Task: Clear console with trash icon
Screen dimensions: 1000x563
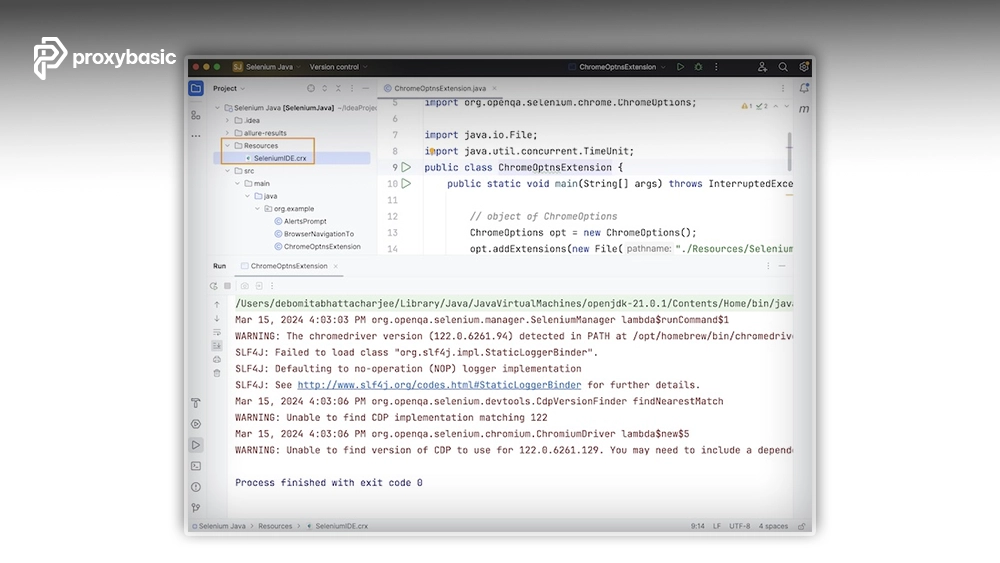Action: coord(217,374)
